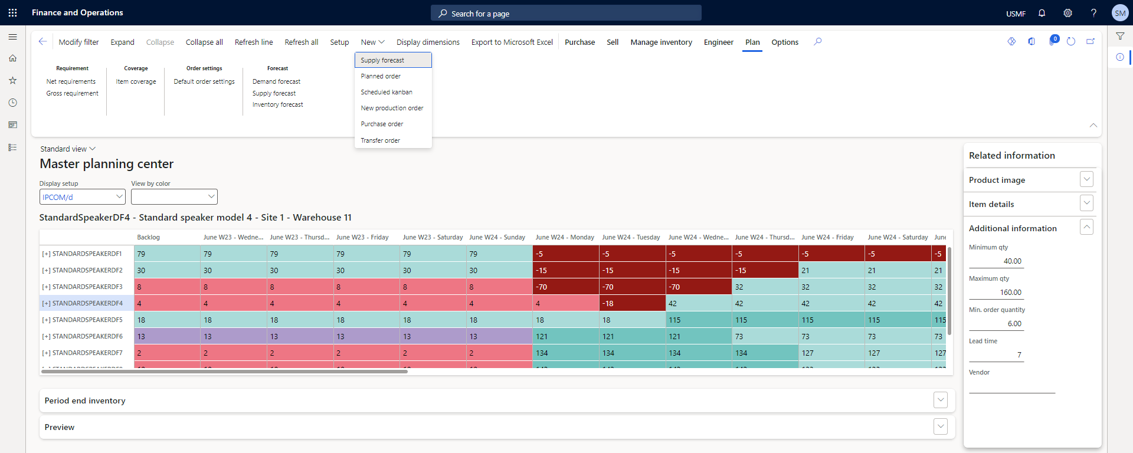Open Net requirements
This screenshot has height=453, width=1133.
[71, 82]
